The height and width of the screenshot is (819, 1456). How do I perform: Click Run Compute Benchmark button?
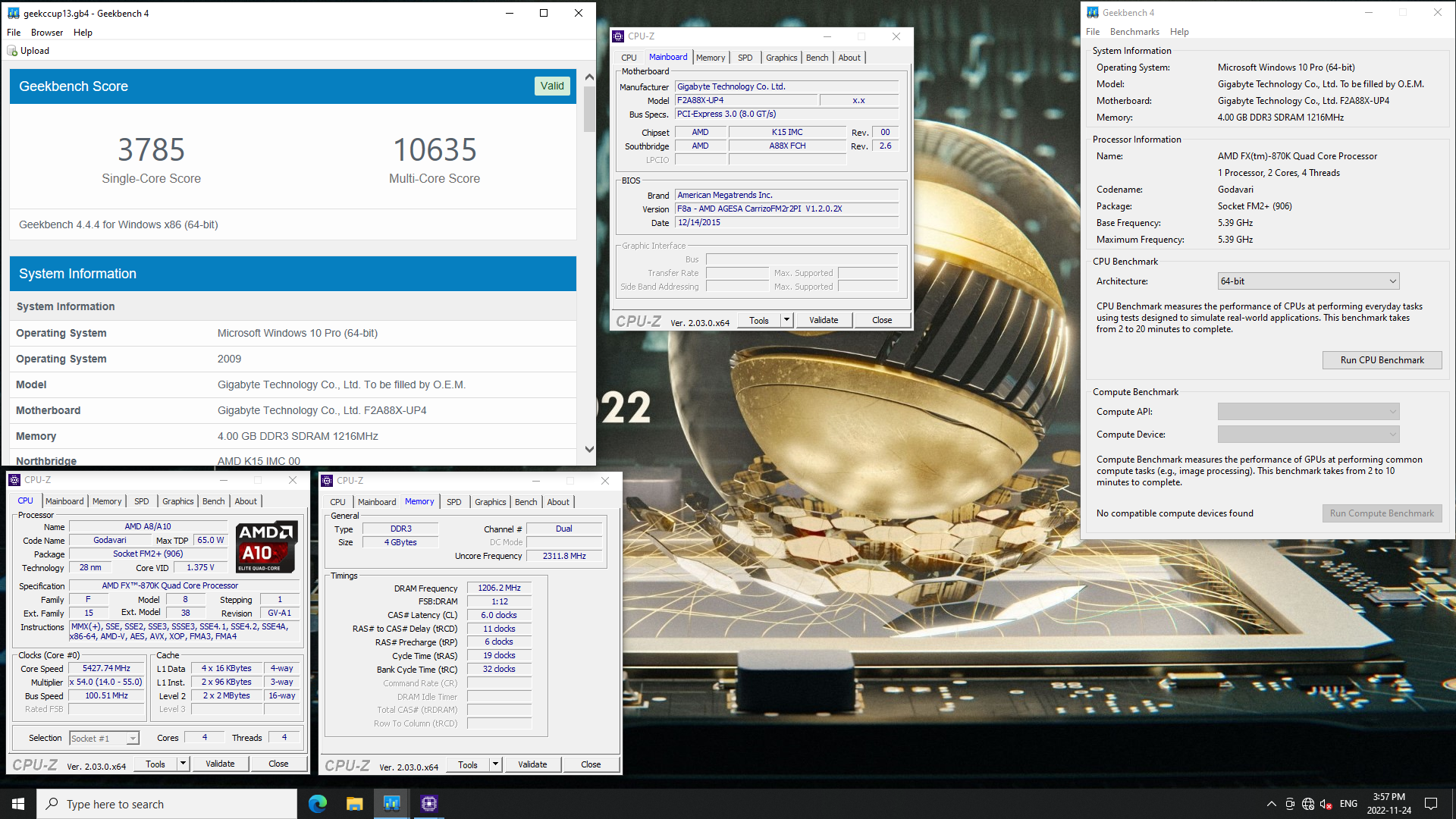tap(1382, 513)
